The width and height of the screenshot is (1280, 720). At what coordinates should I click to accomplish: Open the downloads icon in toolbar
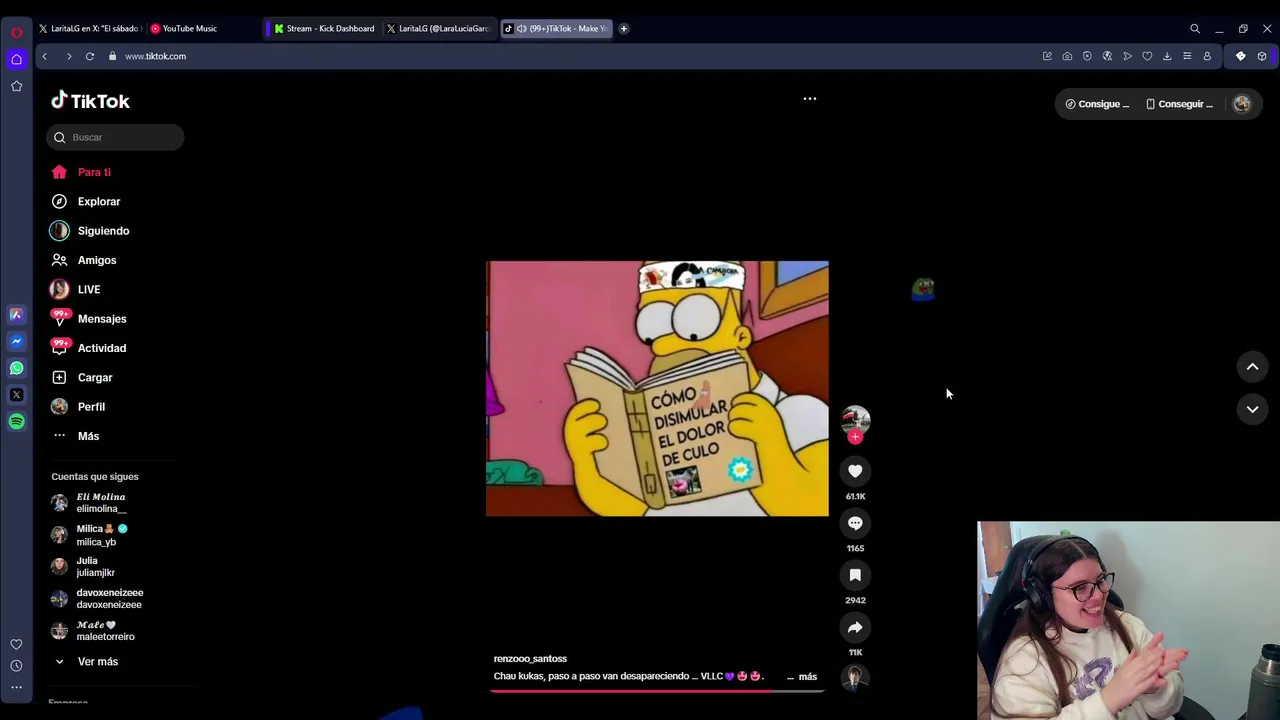(x=1167, y=56)
